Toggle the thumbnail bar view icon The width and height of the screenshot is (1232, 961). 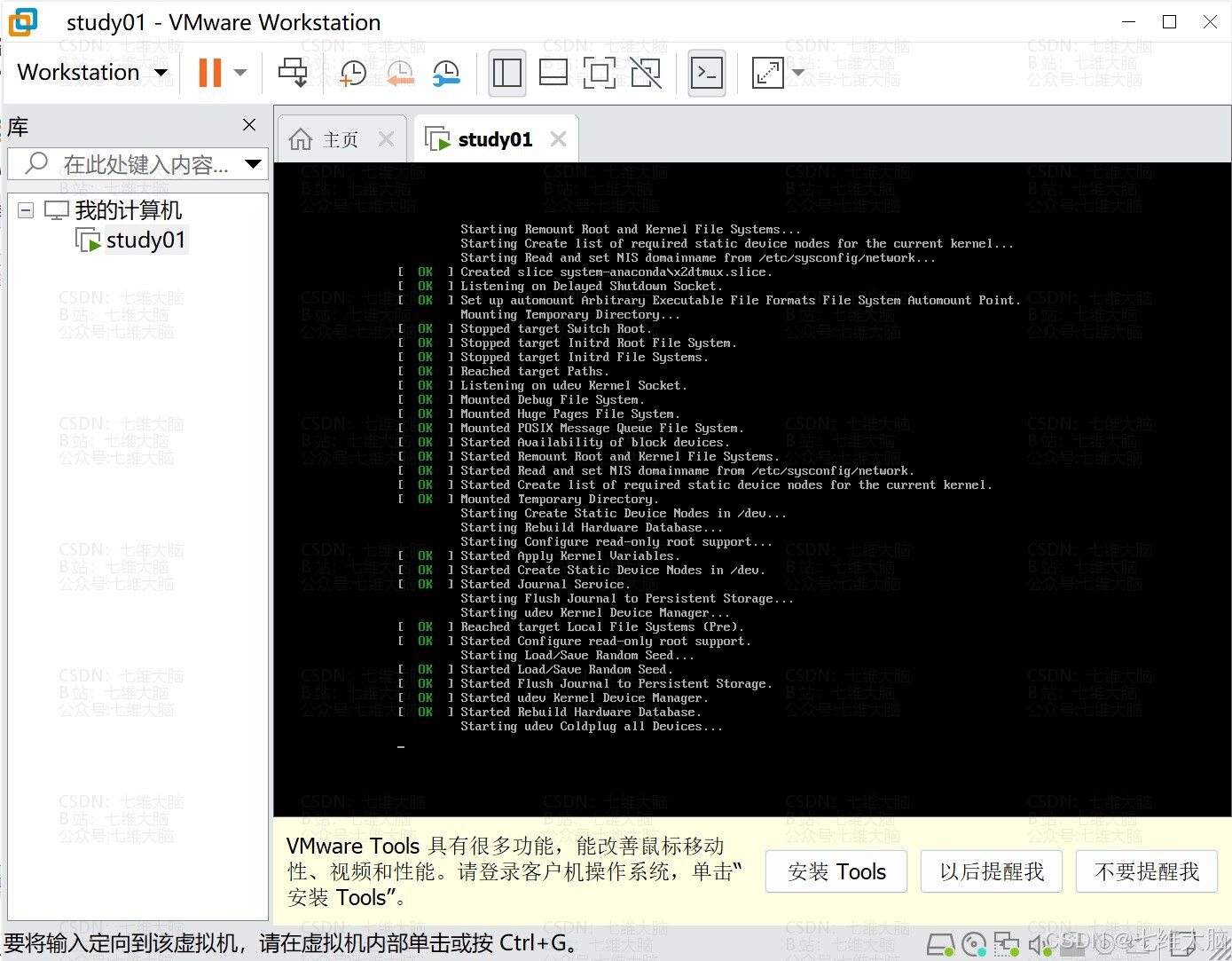tap(553, 73)
